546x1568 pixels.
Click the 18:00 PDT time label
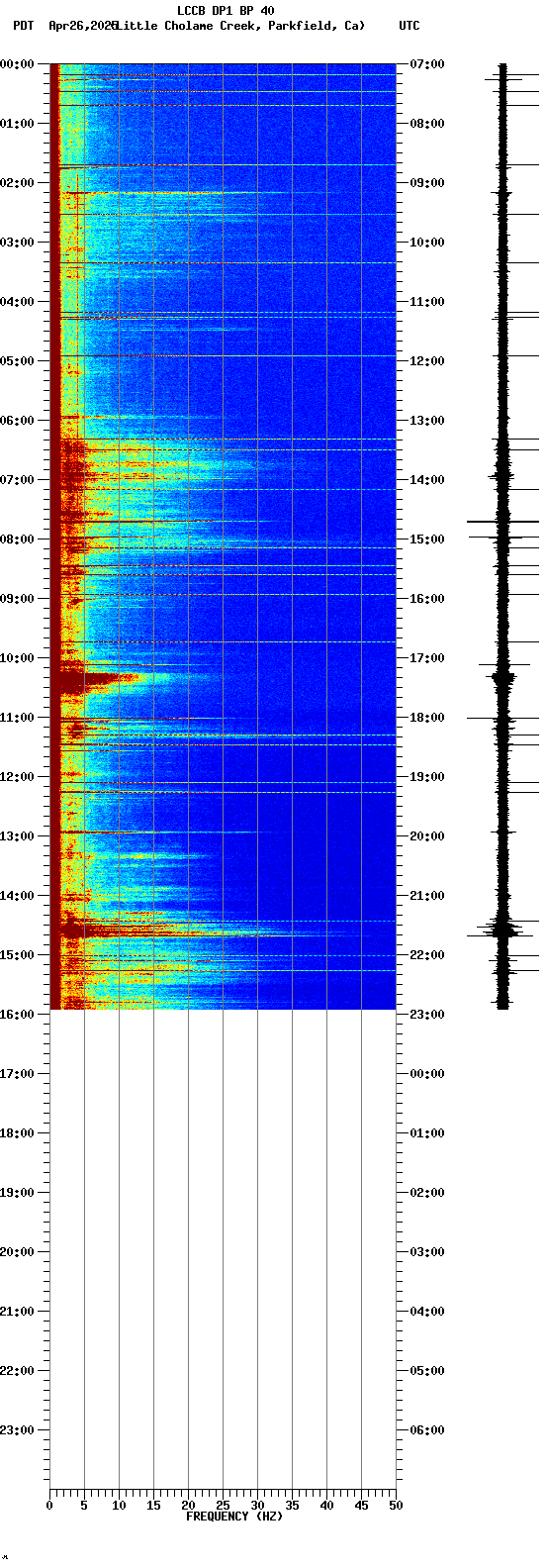click(x=17, y=1133)
